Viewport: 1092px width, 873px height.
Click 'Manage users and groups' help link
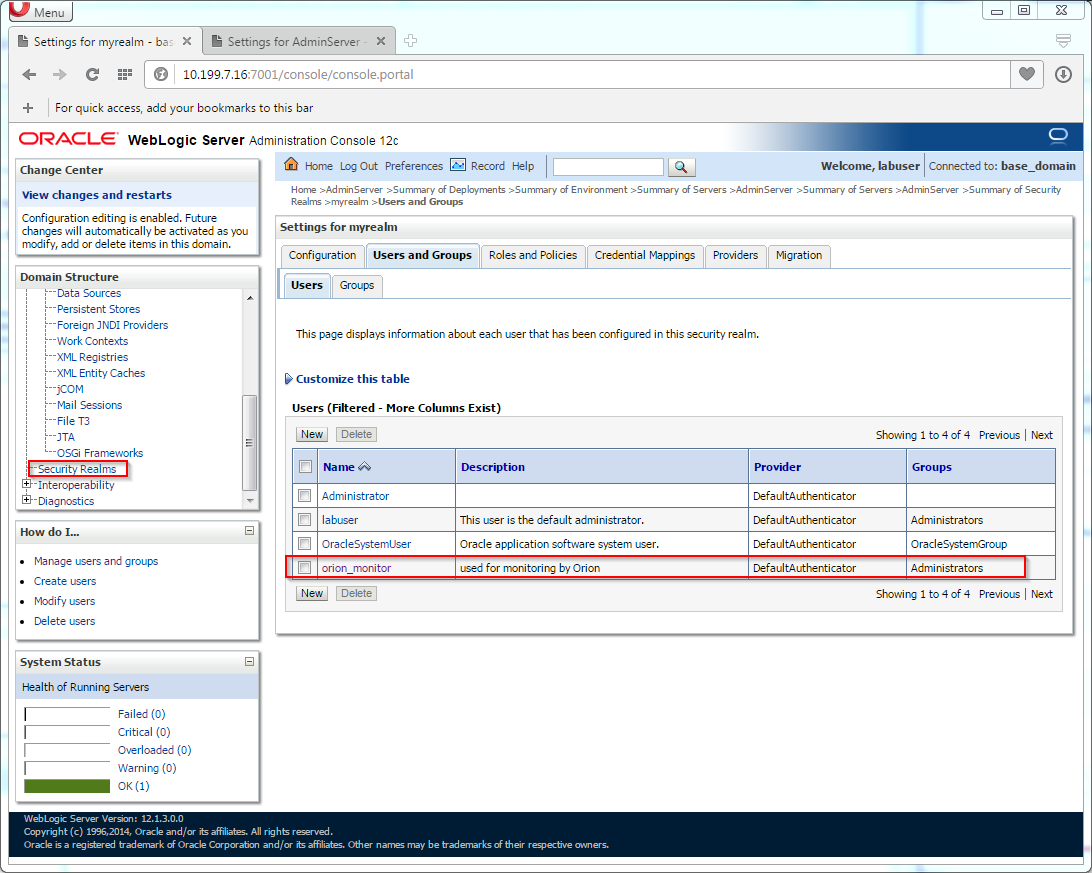pos(96,561)
